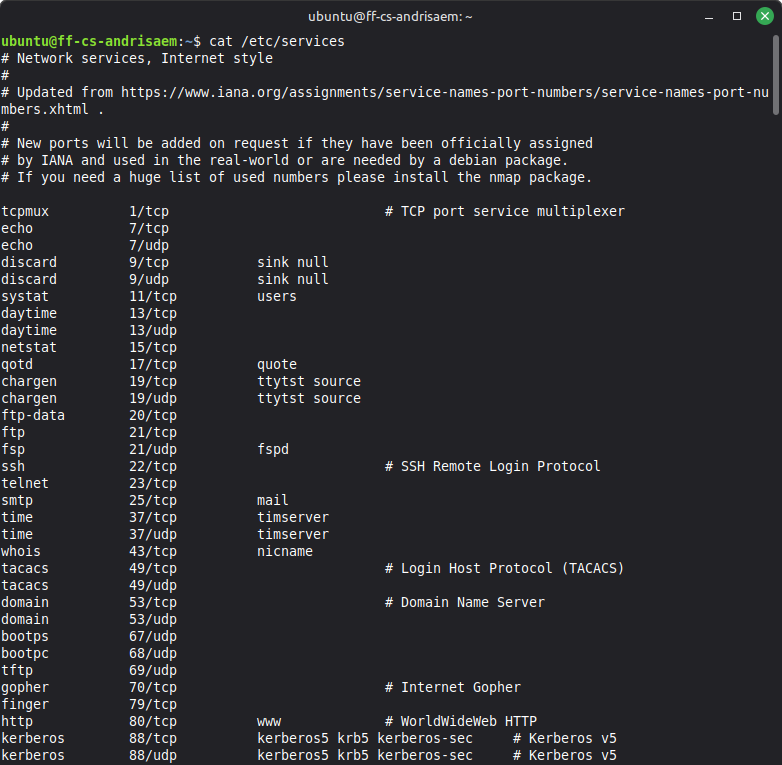Maximize the terminal window
The image size is (782, 765).
[737, 16]
